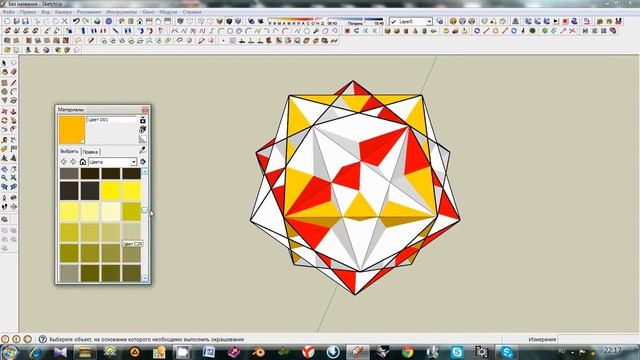Create a new file from standard toolbar

point(7,21)
